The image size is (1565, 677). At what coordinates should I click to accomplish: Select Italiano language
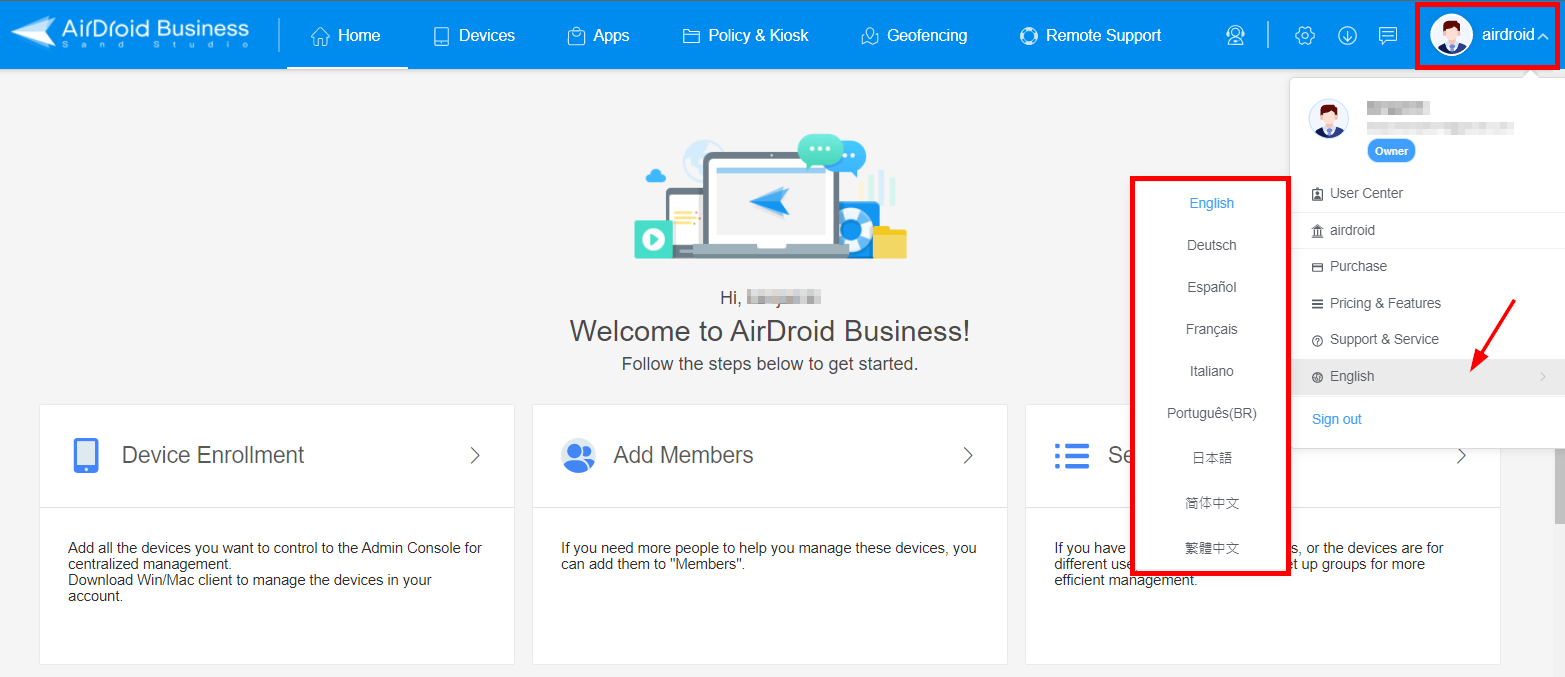(x=1211, y=371)
